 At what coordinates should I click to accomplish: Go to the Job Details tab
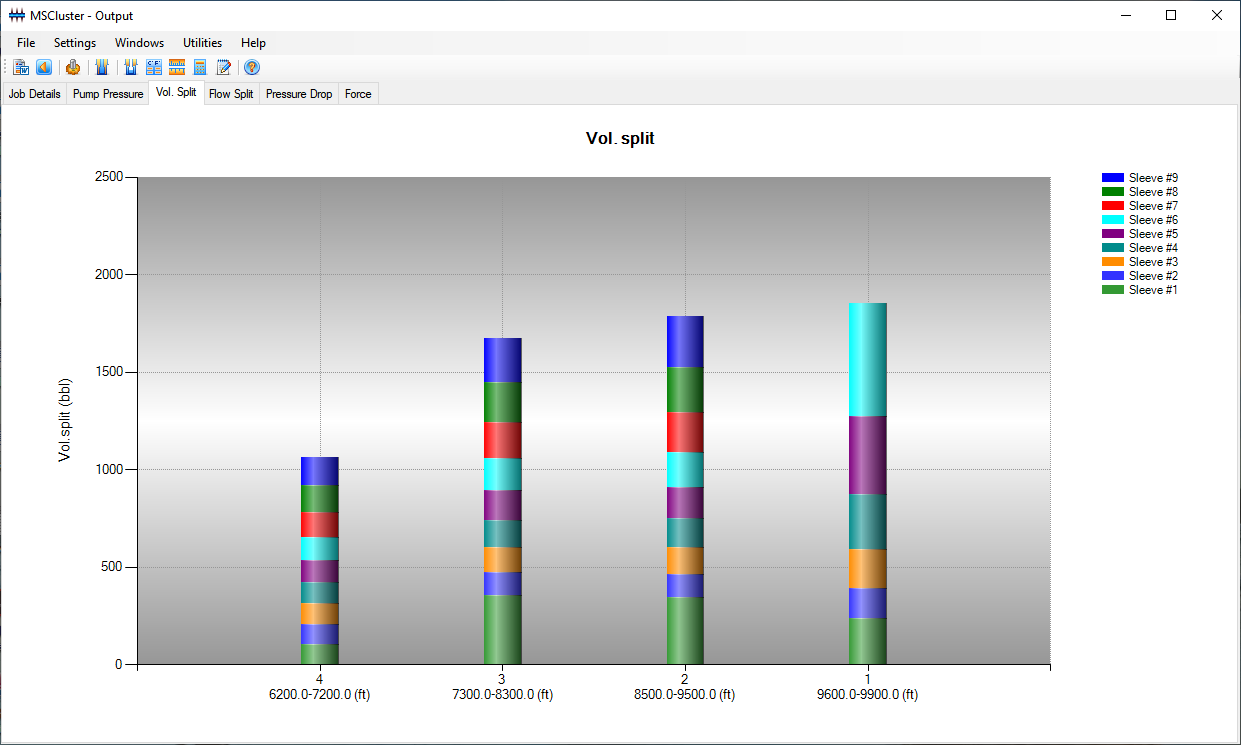pyautogui.click(x=35, y=94)
